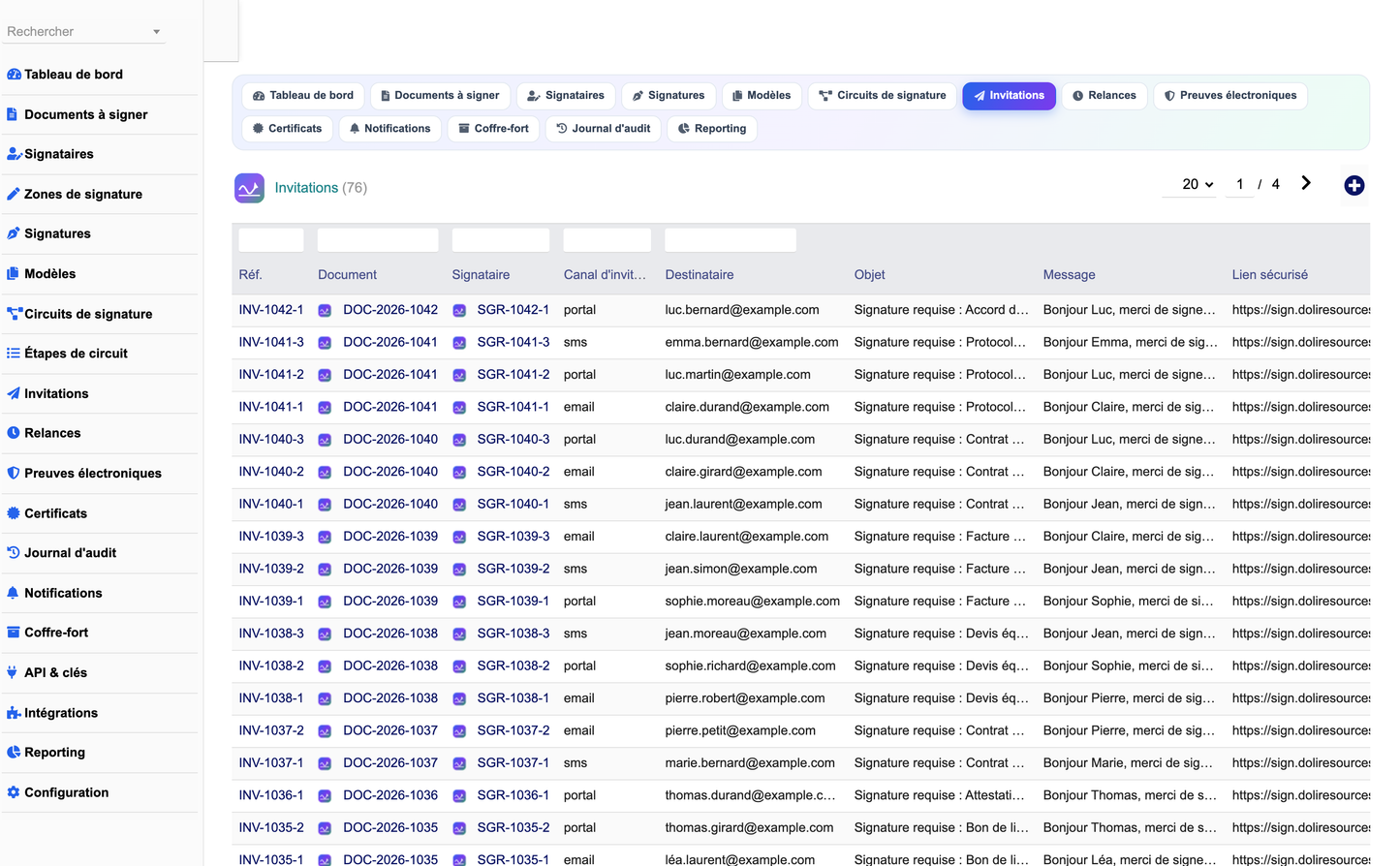
Task: Click Documents à signer sidebar icon
Action: point(13,114)
